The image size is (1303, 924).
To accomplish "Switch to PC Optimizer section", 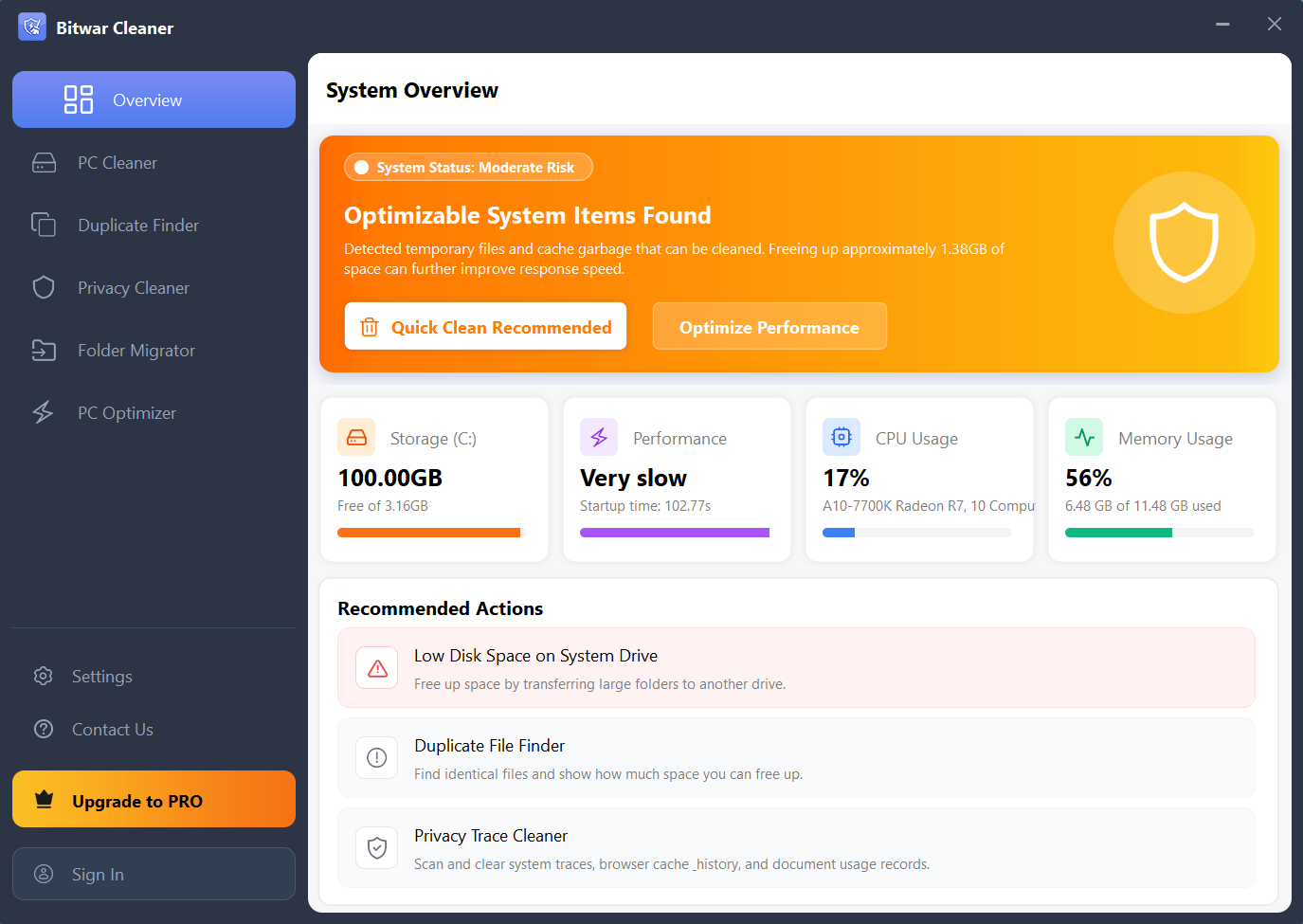I will (154, 412).
